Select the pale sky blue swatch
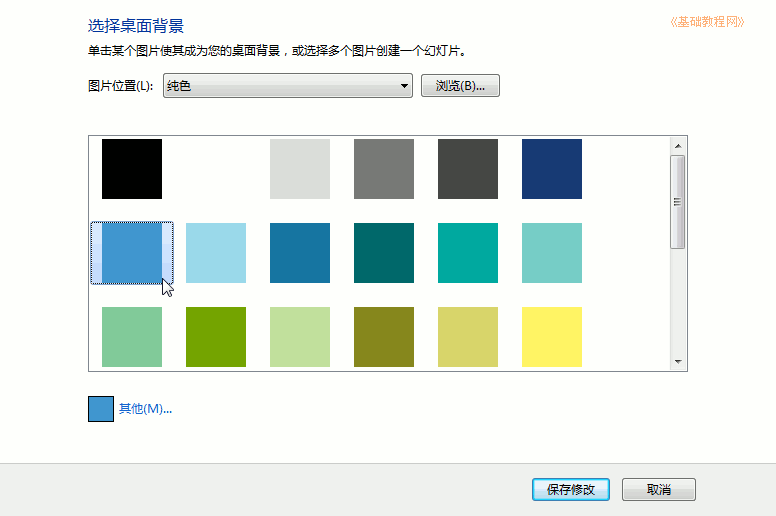This screenshot has width=776, height=516. click(216, 253)
